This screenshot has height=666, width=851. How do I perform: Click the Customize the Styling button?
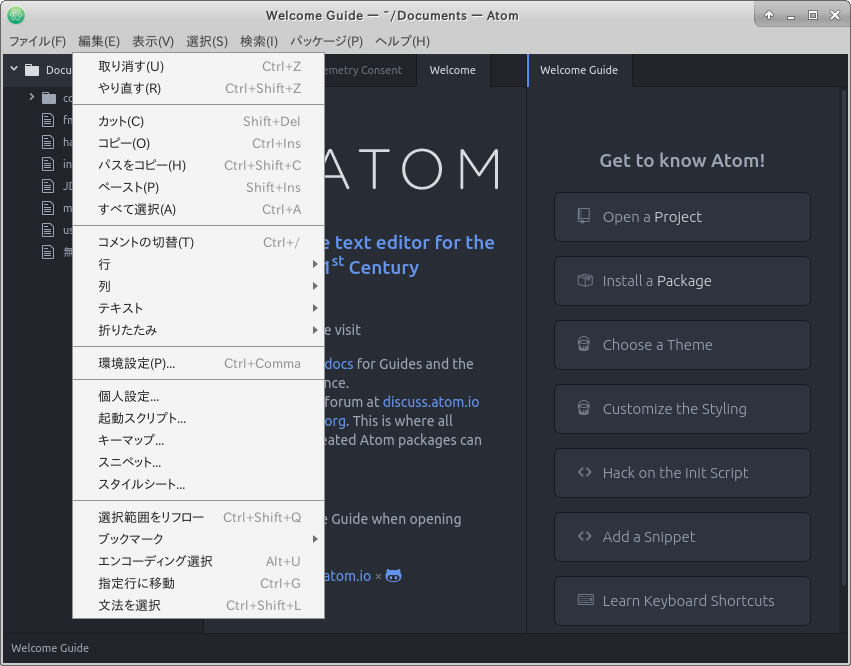[x=682, y=409]
